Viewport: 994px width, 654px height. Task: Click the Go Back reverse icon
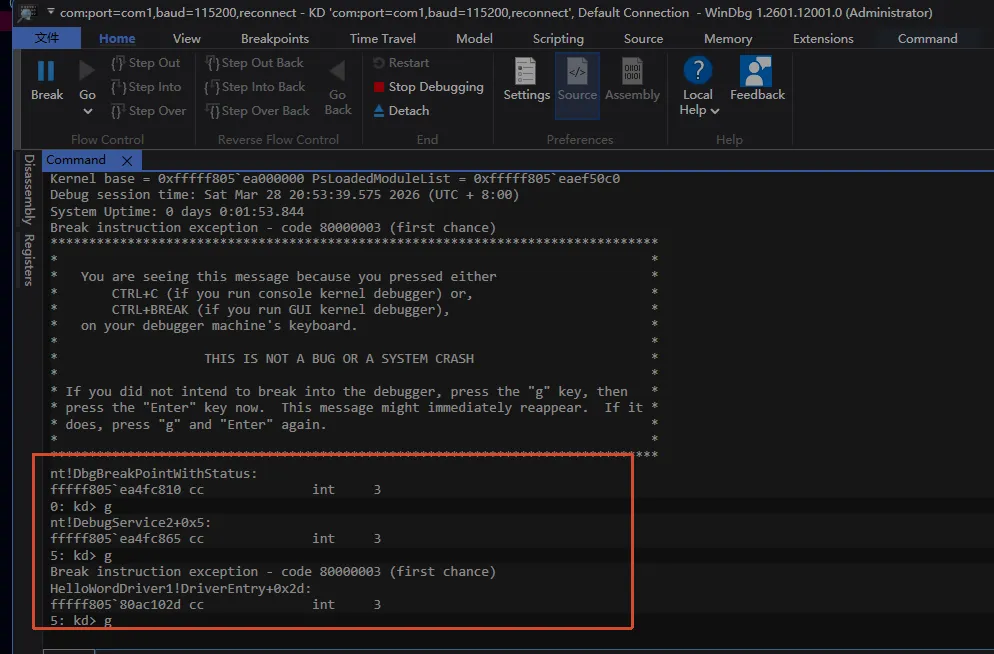tap(338, 72)
